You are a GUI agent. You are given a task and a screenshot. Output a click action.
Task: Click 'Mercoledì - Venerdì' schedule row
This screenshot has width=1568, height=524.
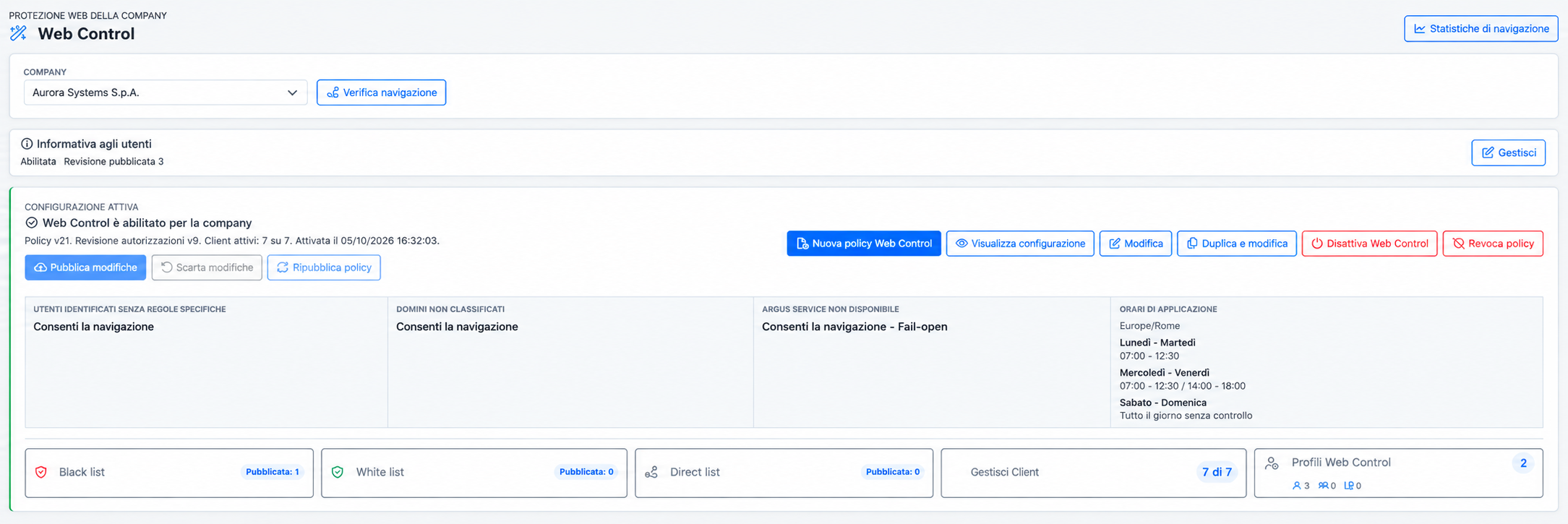(1165, 373)
